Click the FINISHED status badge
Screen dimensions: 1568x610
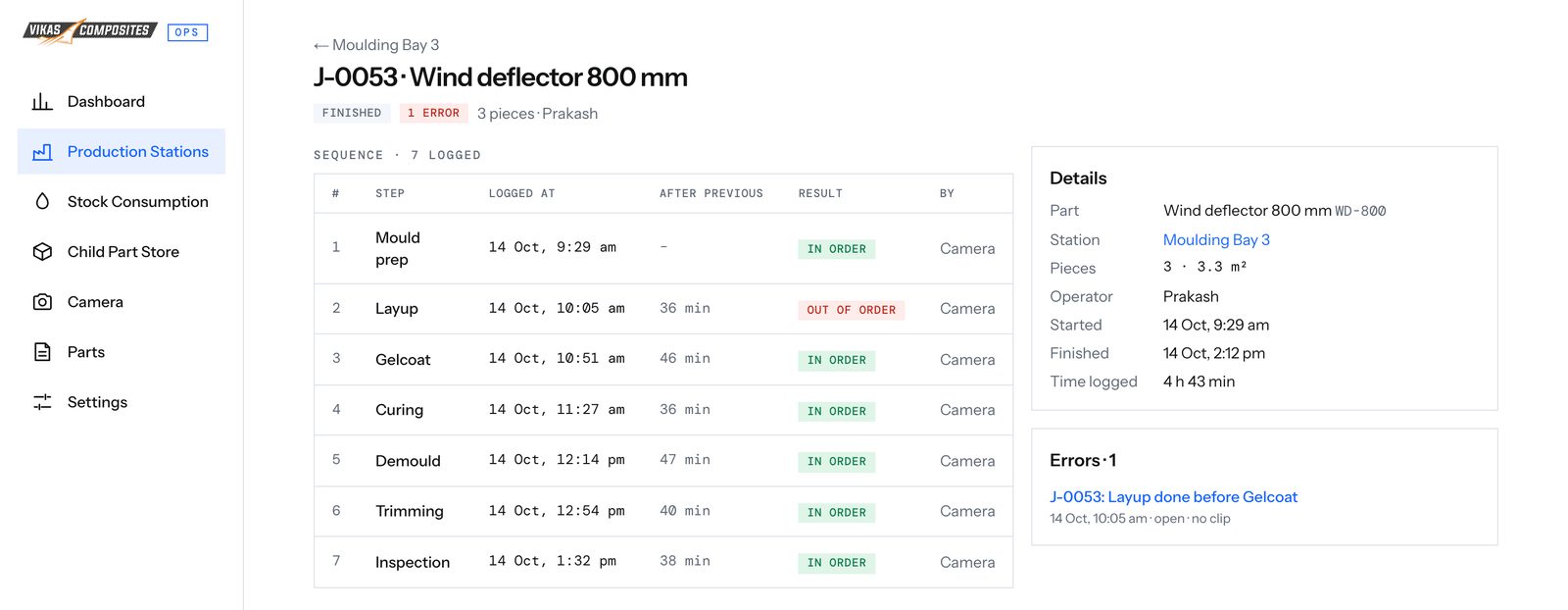[x=352, y=114]
